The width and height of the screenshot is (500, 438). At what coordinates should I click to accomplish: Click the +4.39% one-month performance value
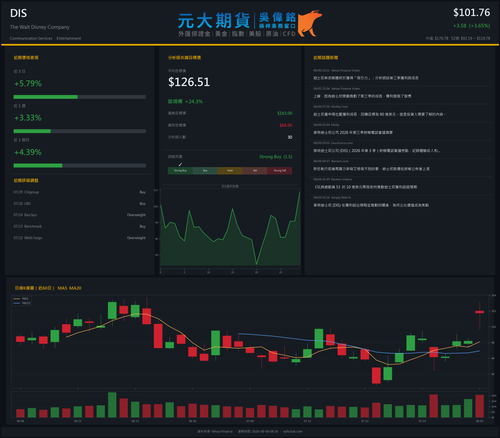[x=28, y=152]
